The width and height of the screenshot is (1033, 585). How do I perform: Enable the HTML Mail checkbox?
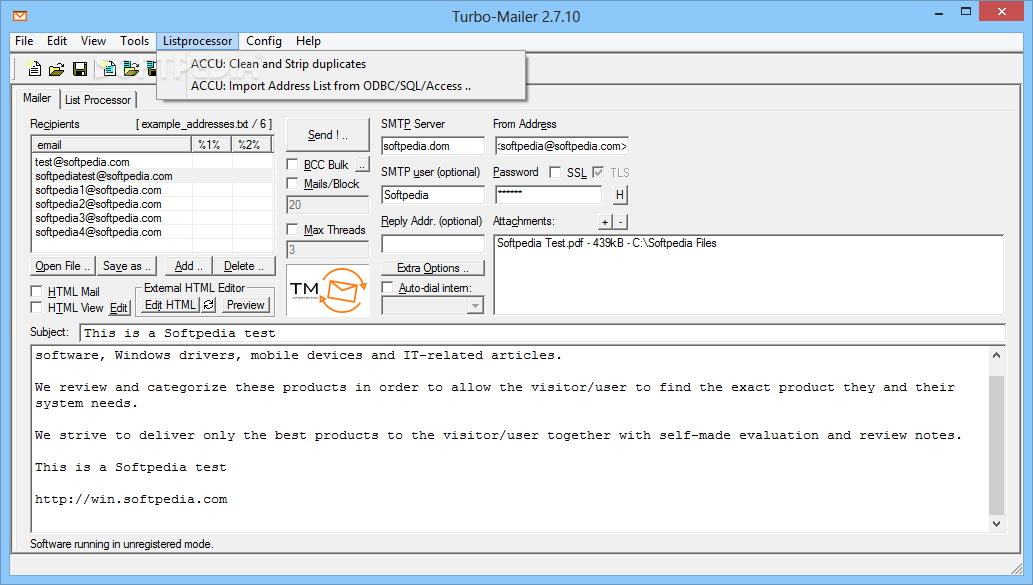click(x=37, y=291)
